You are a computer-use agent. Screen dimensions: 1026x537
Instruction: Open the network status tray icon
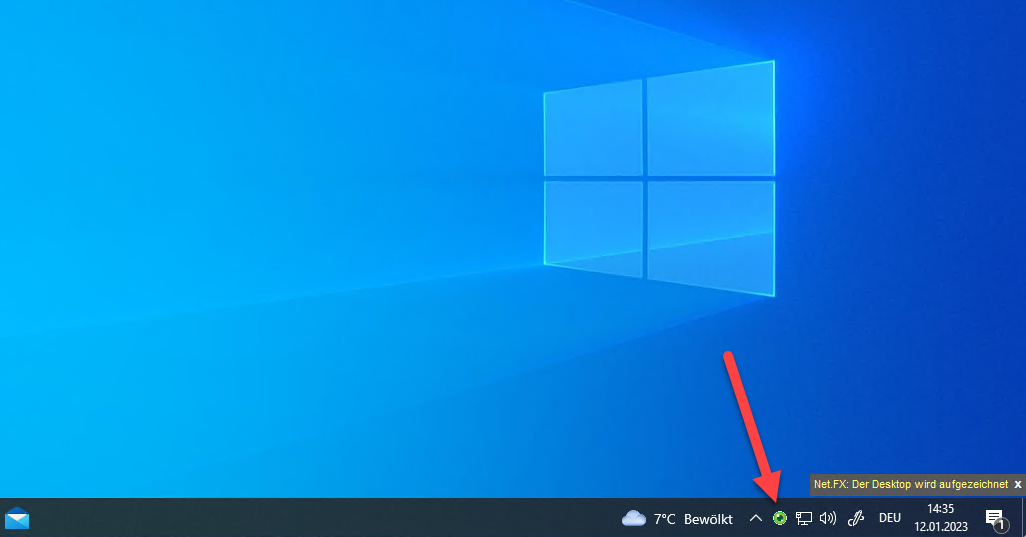click(804, 519)
